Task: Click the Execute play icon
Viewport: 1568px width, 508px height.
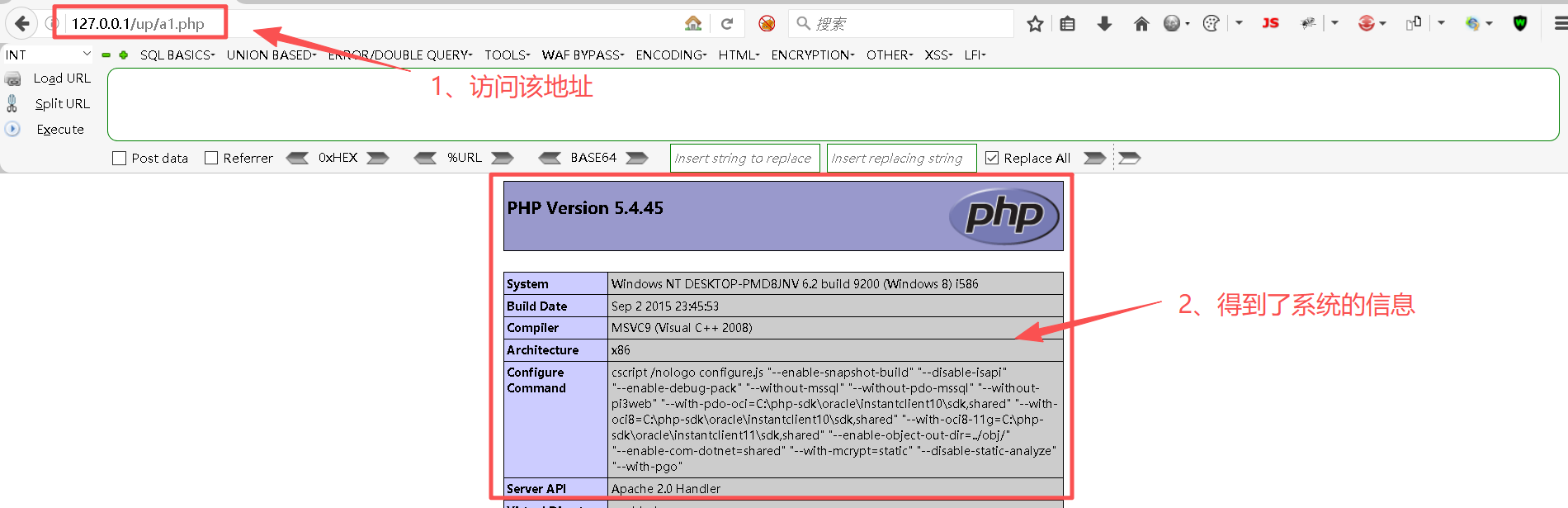Action: point(12,129)
